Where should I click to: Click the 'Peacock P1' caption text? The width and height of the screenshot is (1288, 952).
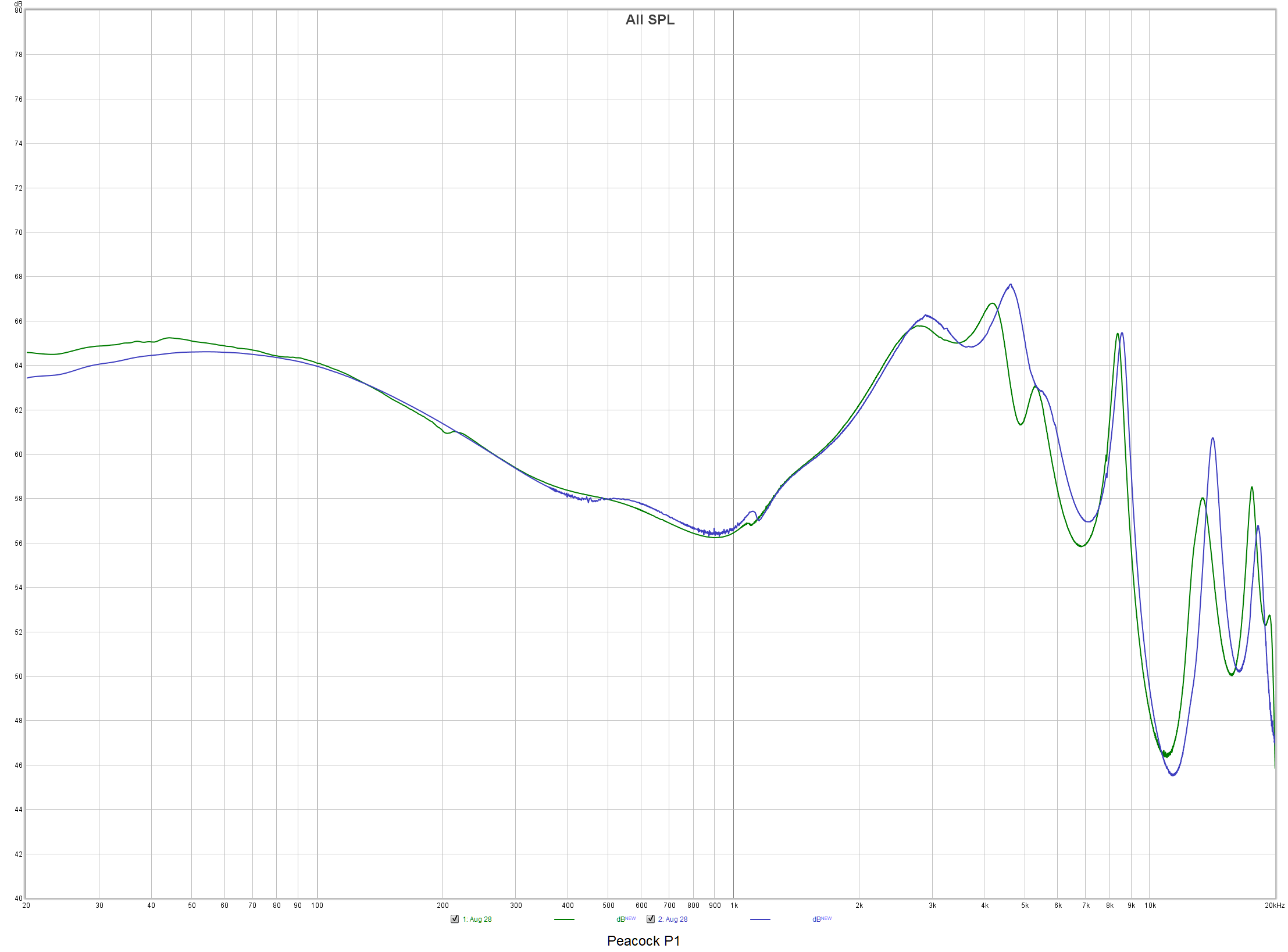pos(643,941)
